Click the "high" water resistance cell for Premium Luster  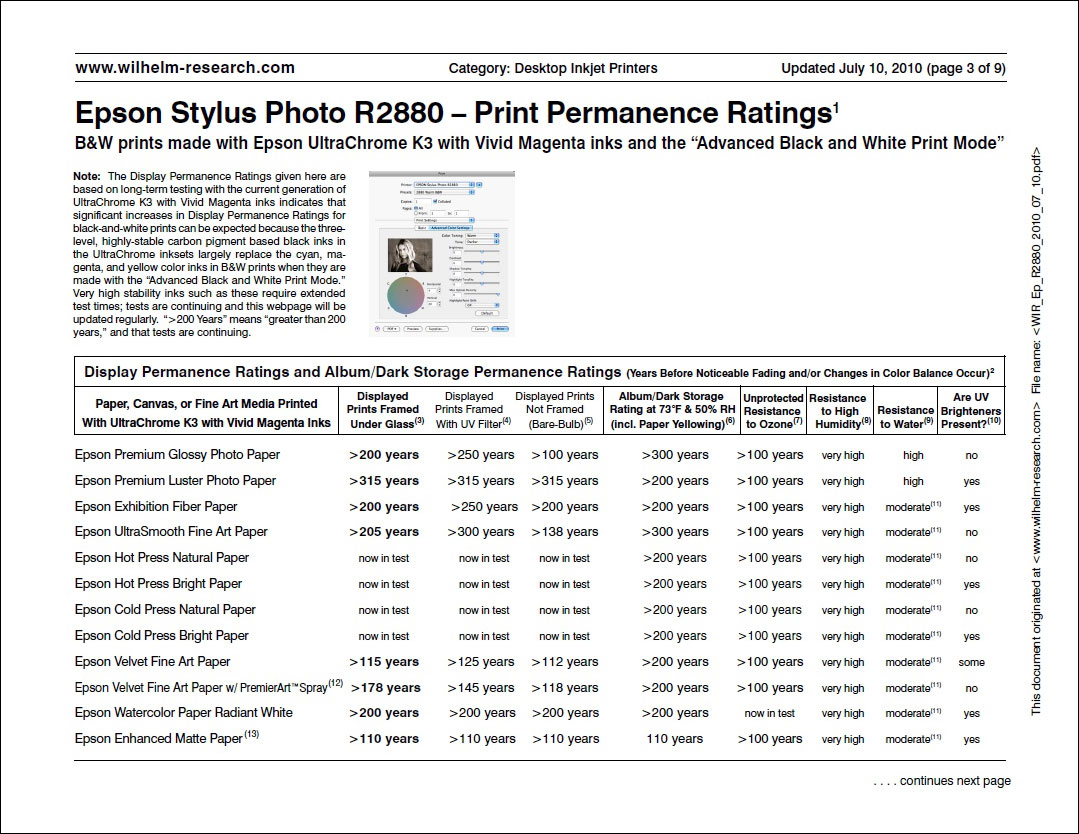pos(913,482)
